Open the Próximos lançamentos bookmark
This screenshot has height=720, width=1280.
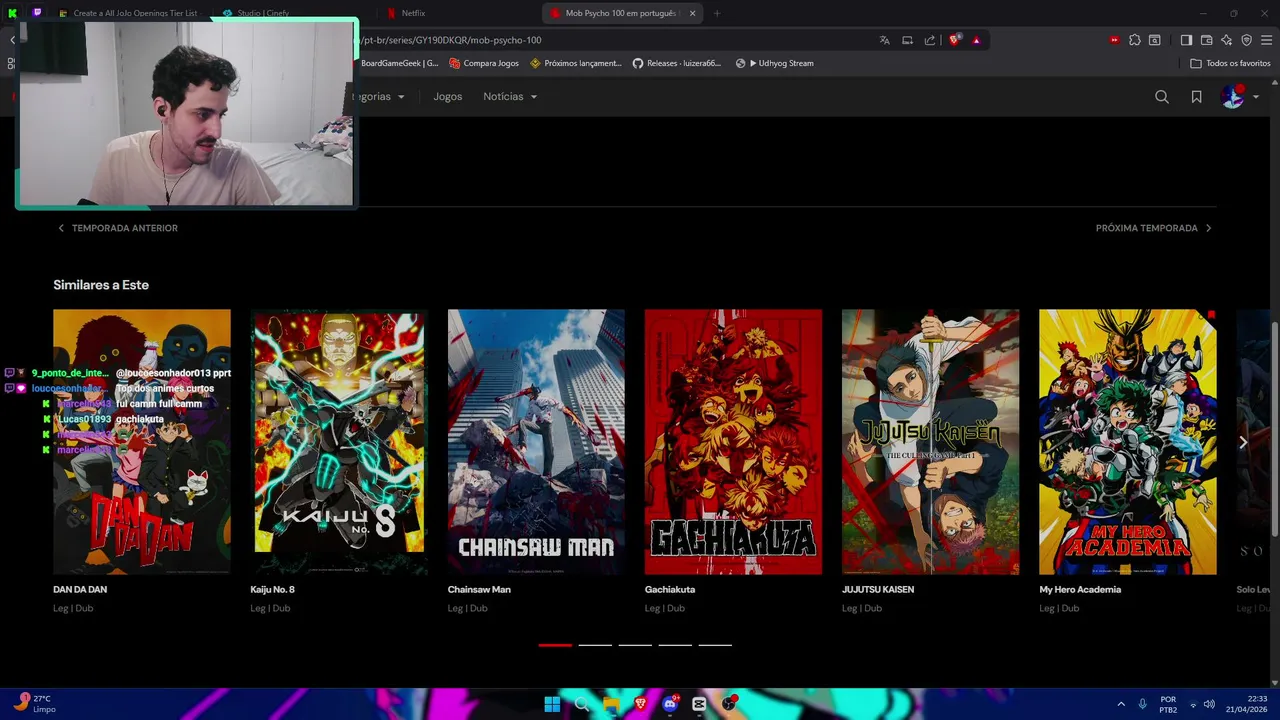(576, 63)
